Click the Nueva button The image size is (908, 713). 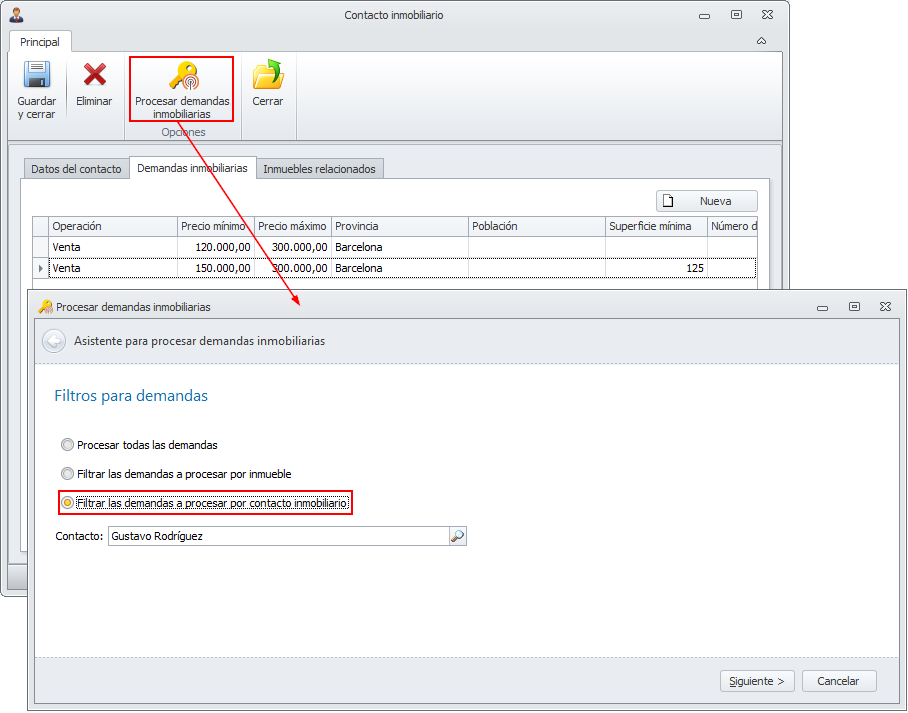pos(706,201)
